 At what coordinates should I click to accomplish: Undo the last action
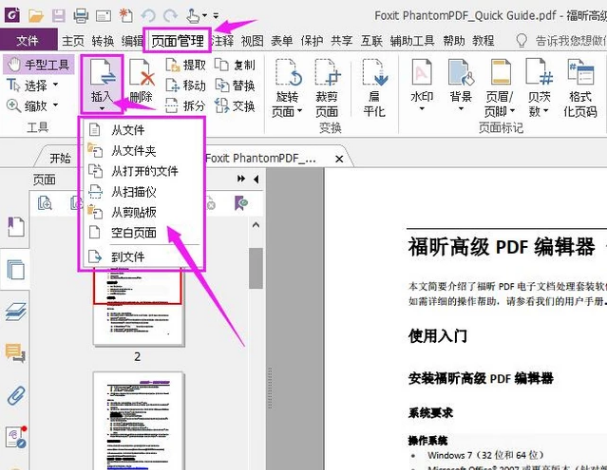pyautogui.click(x=148, y=16)
